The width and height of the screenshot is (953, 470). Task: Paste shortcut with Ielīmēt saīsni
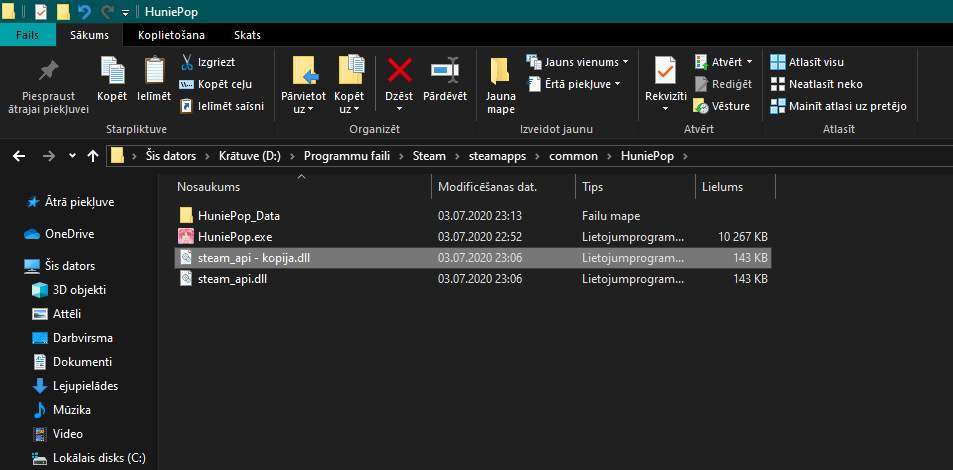point(222,106)
